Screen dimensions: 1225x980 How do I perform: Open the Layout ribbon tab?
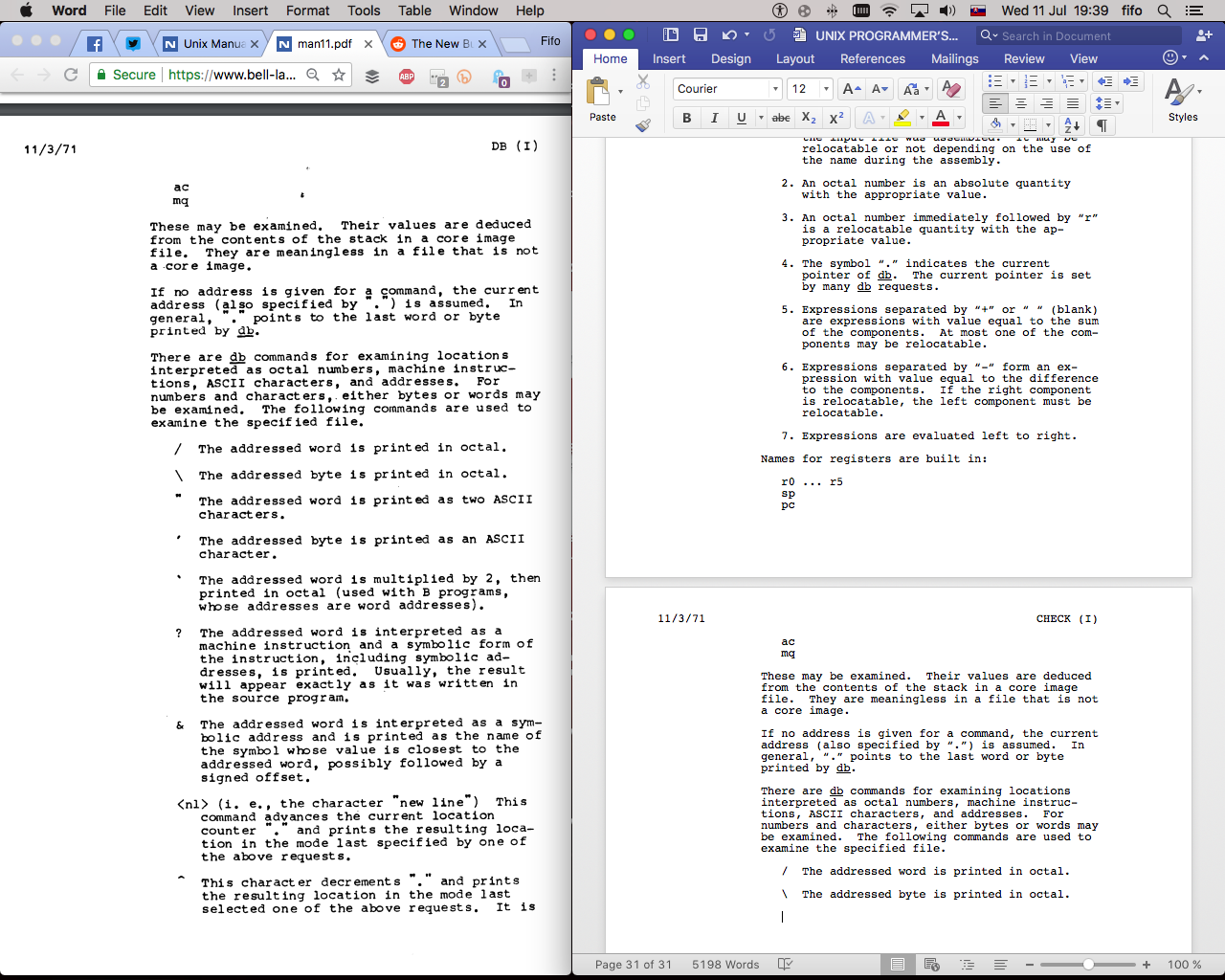tap(795, 58)
